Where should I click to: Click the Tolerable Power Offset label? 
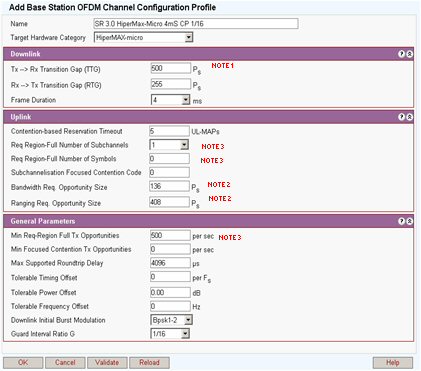click(44, 292)
